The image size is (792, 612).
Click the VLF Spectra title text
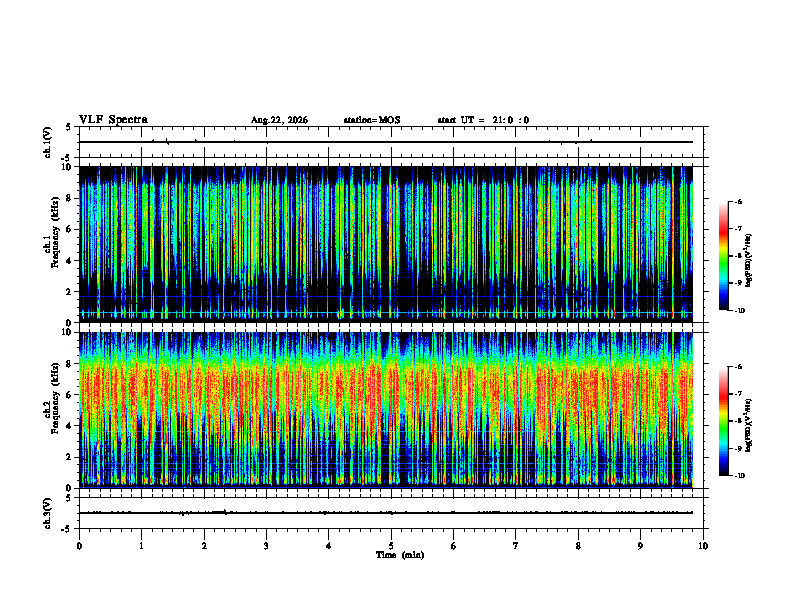pos(113,120)
